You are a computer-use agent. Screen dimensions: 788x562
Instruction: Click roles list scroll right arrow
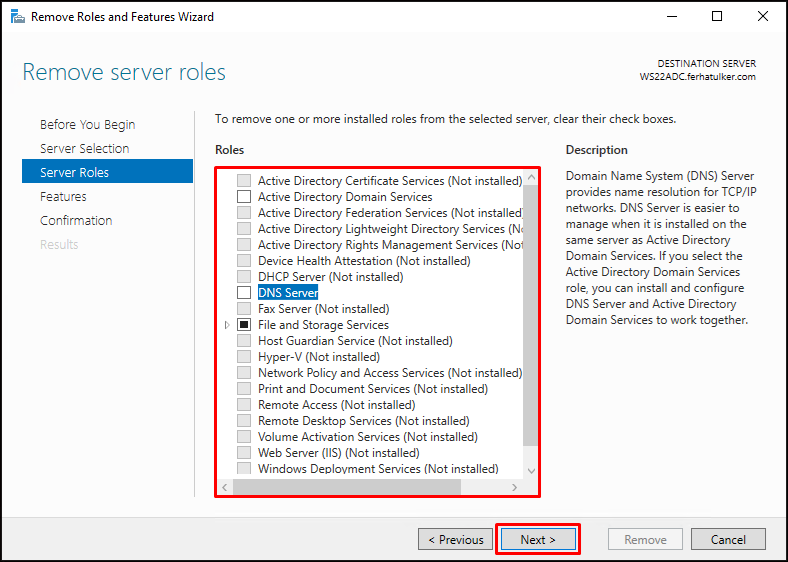point(514,487)
